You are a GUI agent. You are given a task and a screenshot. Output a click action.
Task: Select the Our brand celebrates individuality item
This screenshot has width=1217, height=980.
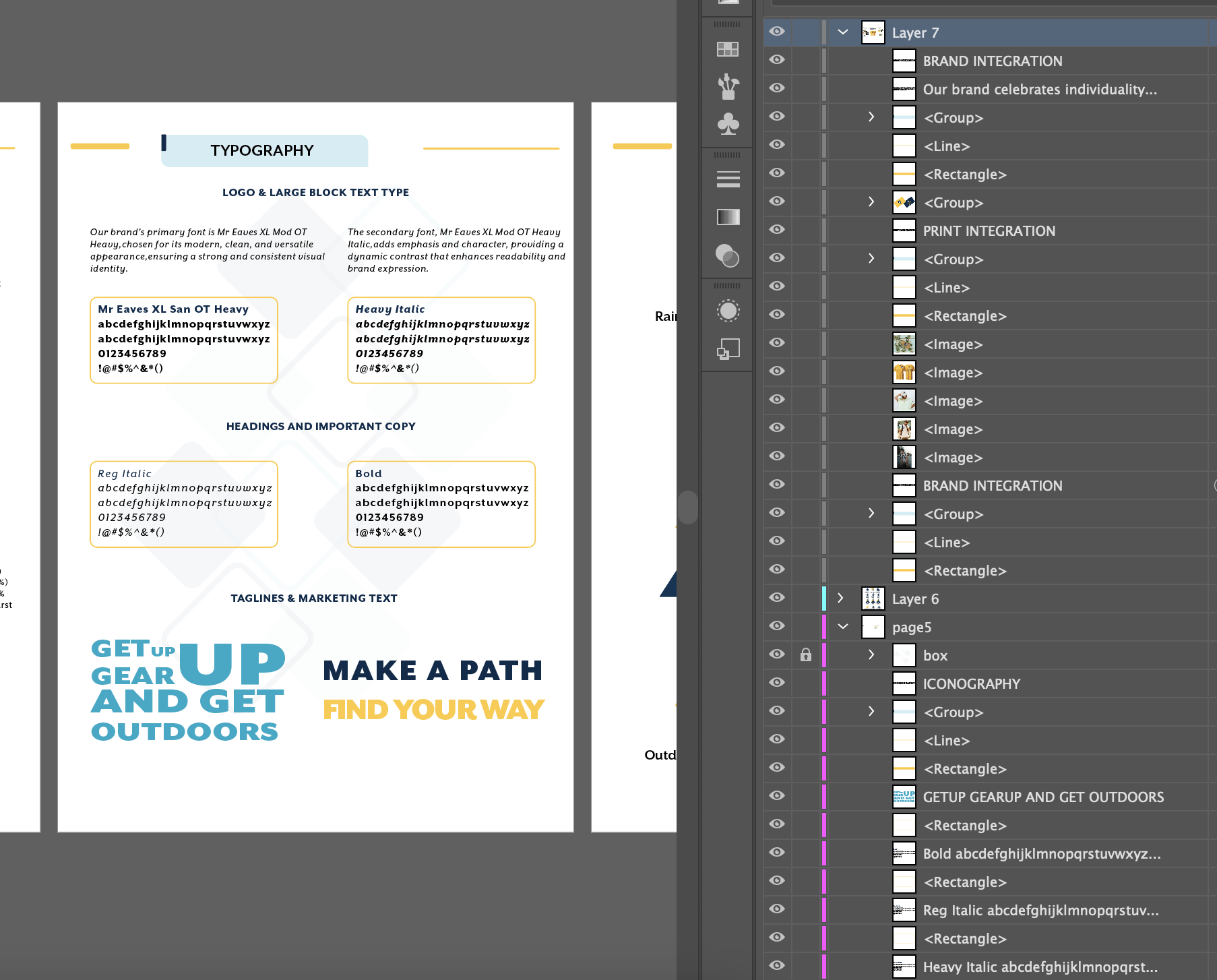point(1039,90)
